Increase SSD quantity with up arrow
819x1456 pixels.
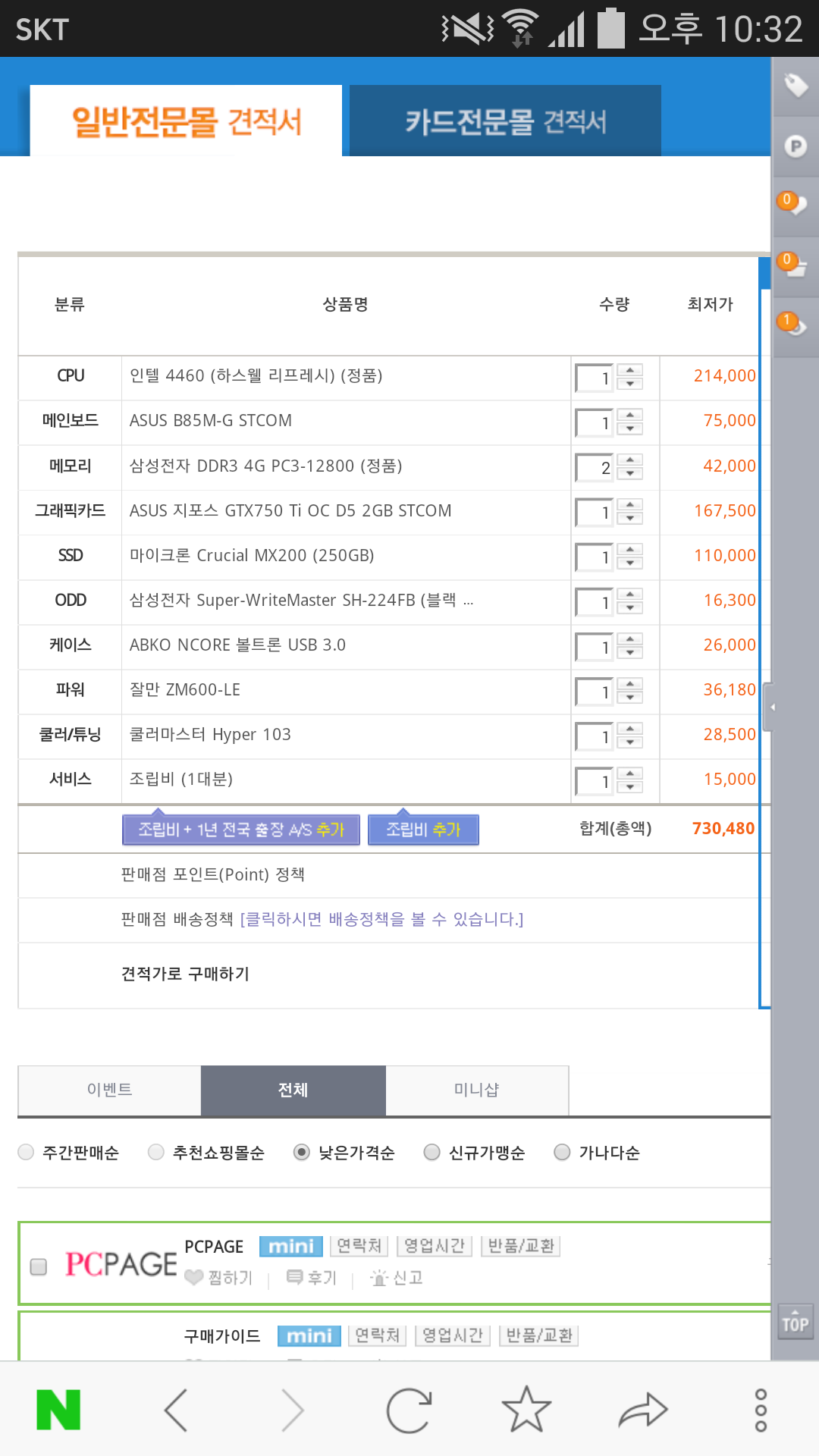(630, 548)
